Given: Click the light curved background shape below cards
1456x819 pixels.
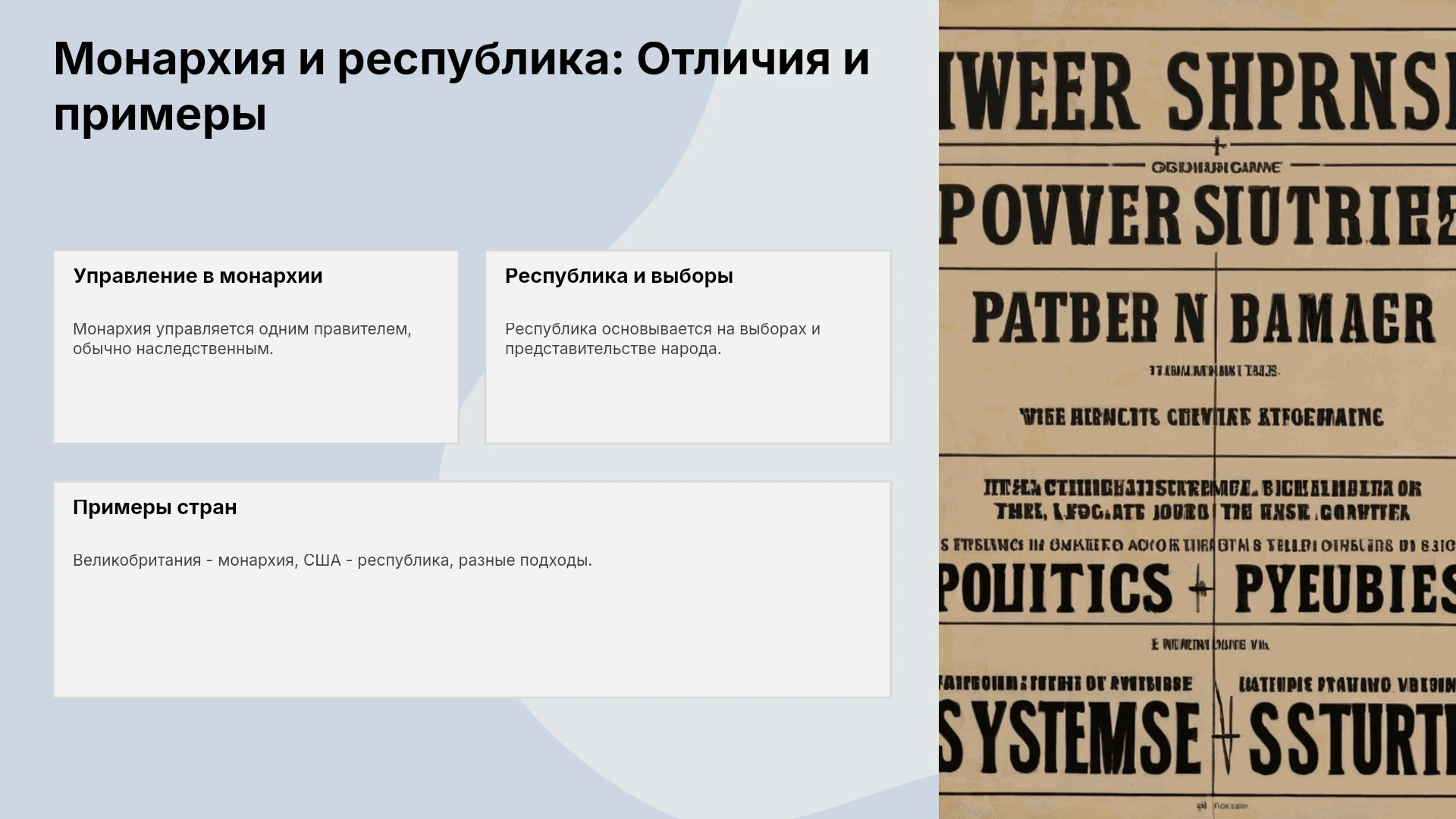Looking at the screenshot, I should tap(728, 758).
